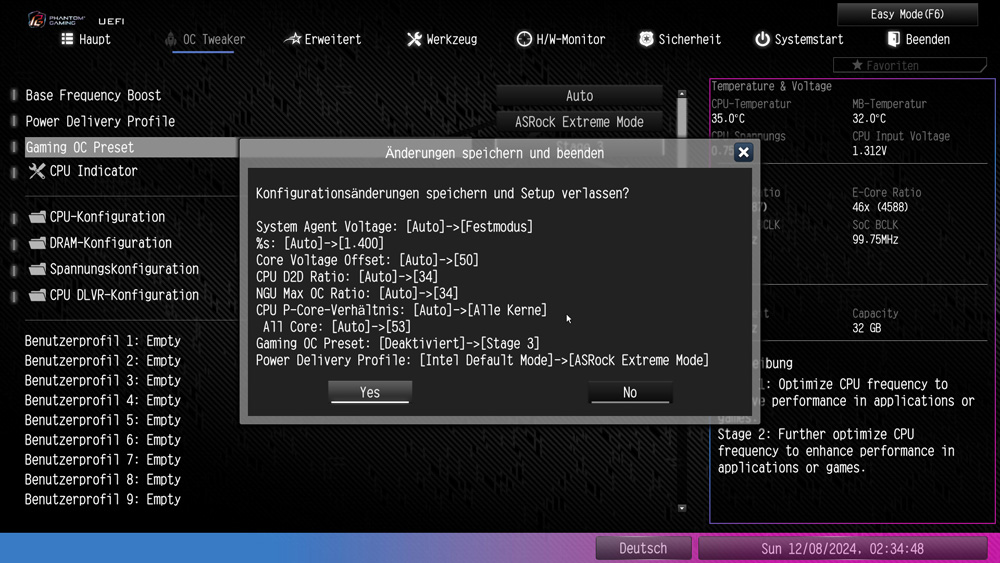Viewport: 1000px width, 563px height.
Task: Click the Haupt list icon
Action: pyautogui.click(x=67, y=39)
